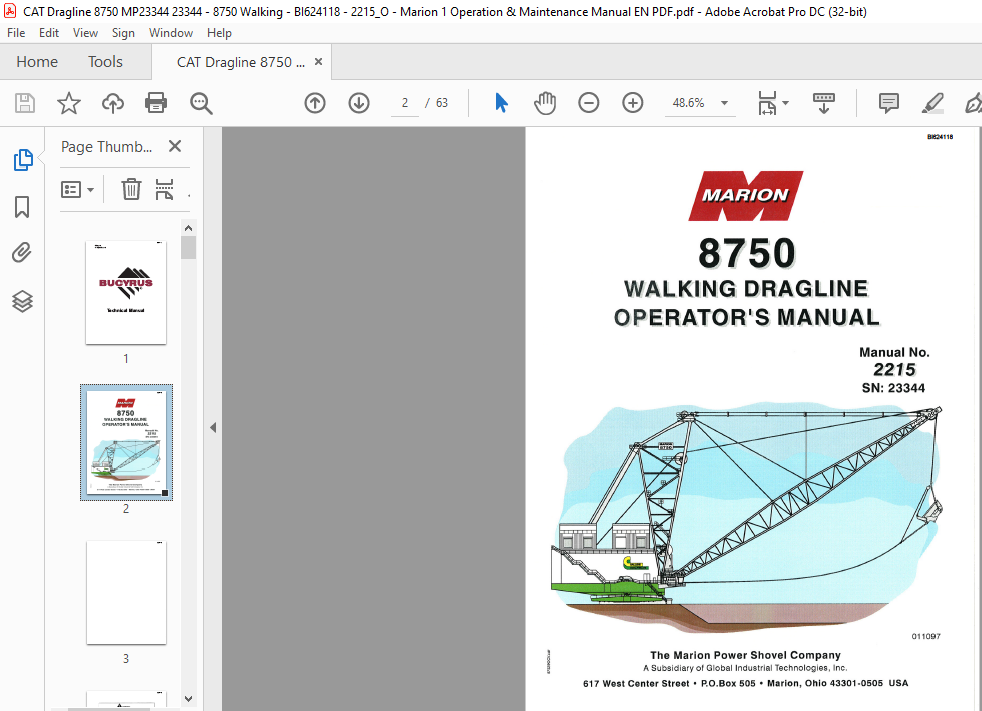The height and width of the screenshot is (711, 982).
Task: Click the scrolling mode read icon
Action: point(824,103)
